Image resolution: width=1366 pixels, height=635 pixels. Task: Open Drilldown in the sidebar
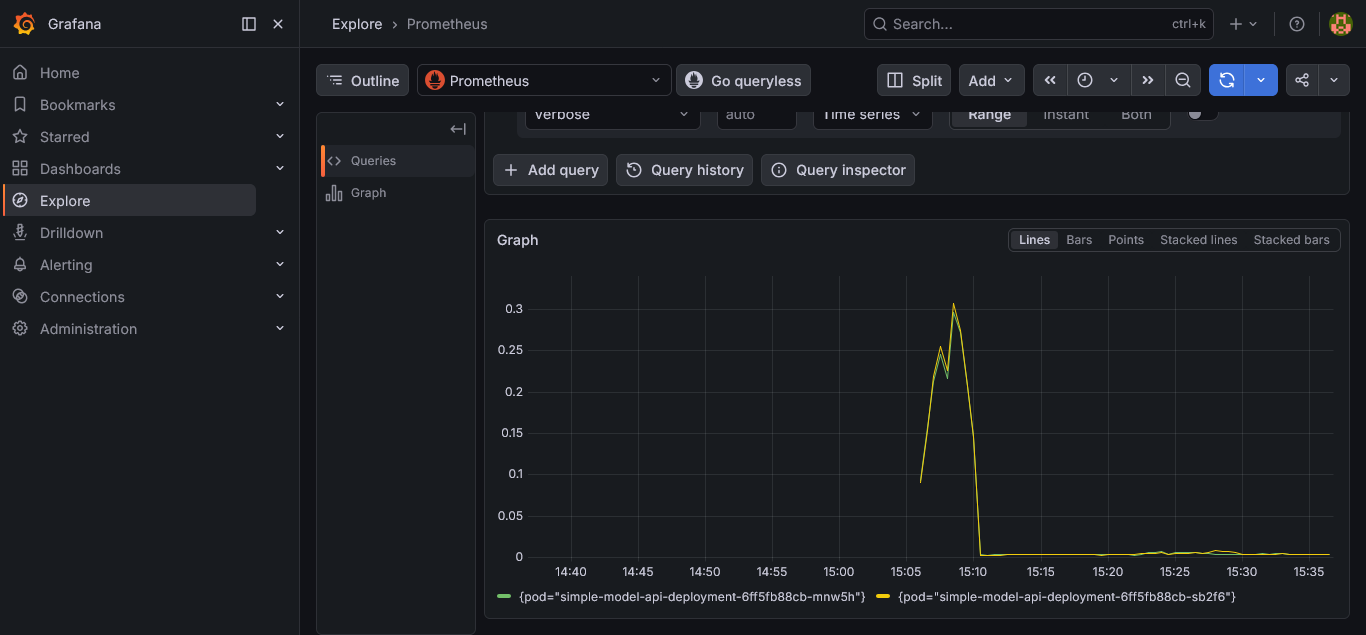pos(71,233)
